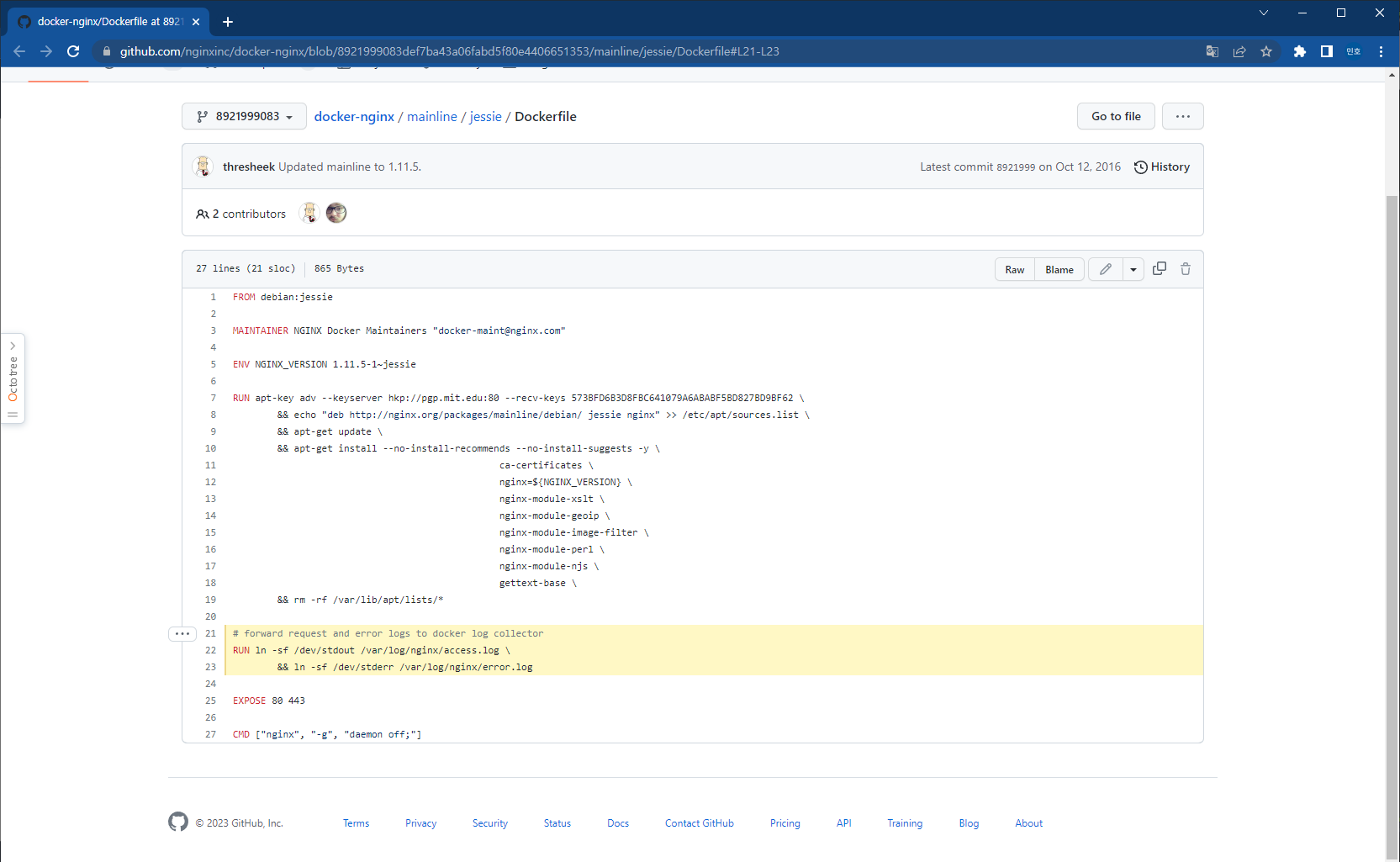Expand the Octotree sidebar
1400x862 pixels.
pos(13,346)
